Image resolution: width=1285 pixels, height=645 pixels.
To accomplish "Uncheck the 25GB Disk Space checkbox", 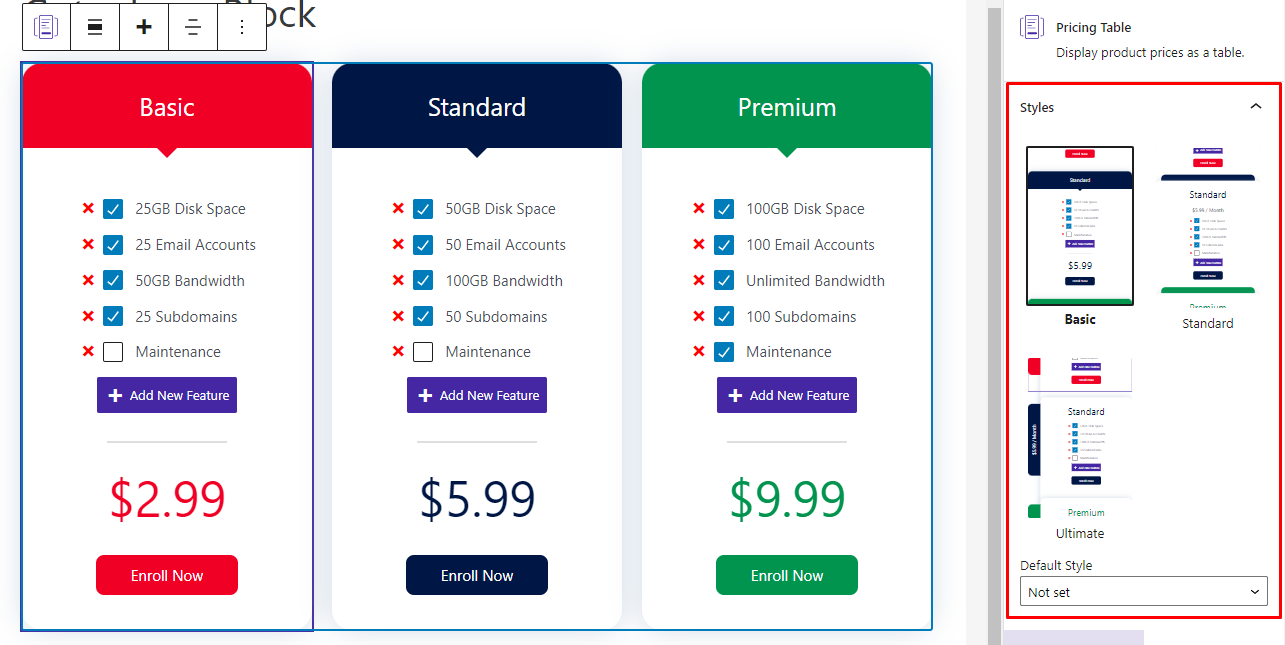I will 112,208.
